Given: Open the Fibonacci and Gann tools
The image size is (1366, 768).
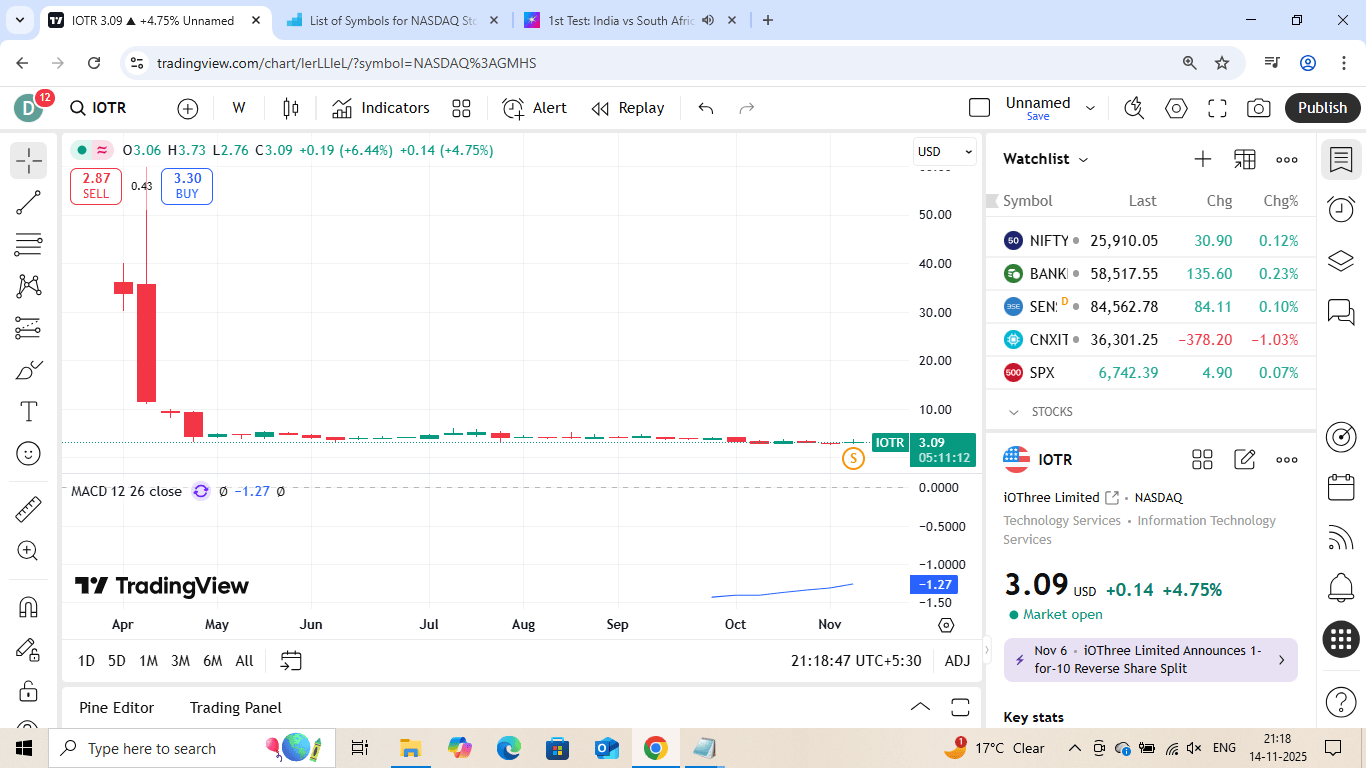Looking at the screenshot, I should click(x=29, y=244).
